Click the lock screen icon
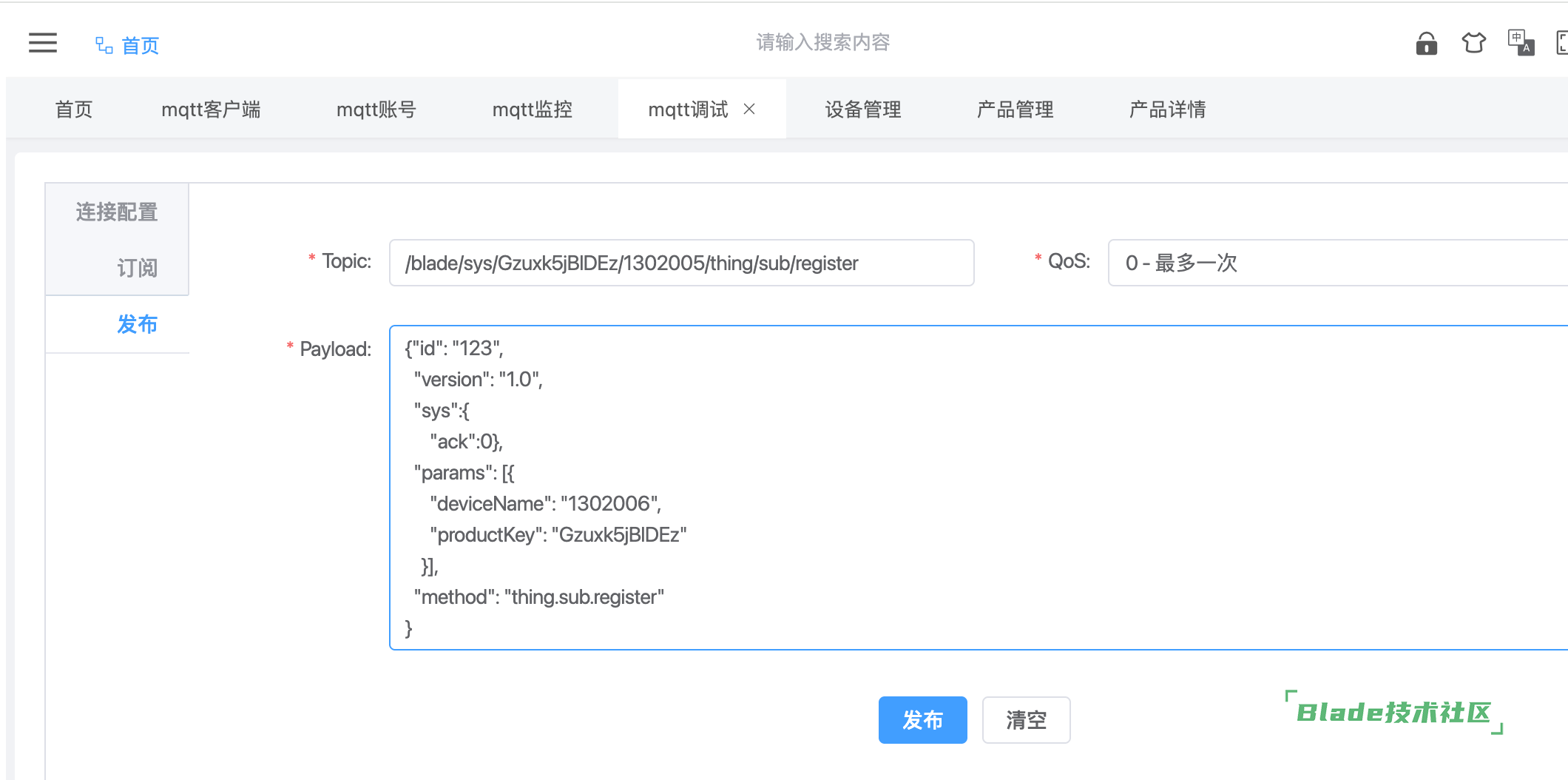The height and width of the screenshot is (780, 1568). coord(1426,44)
